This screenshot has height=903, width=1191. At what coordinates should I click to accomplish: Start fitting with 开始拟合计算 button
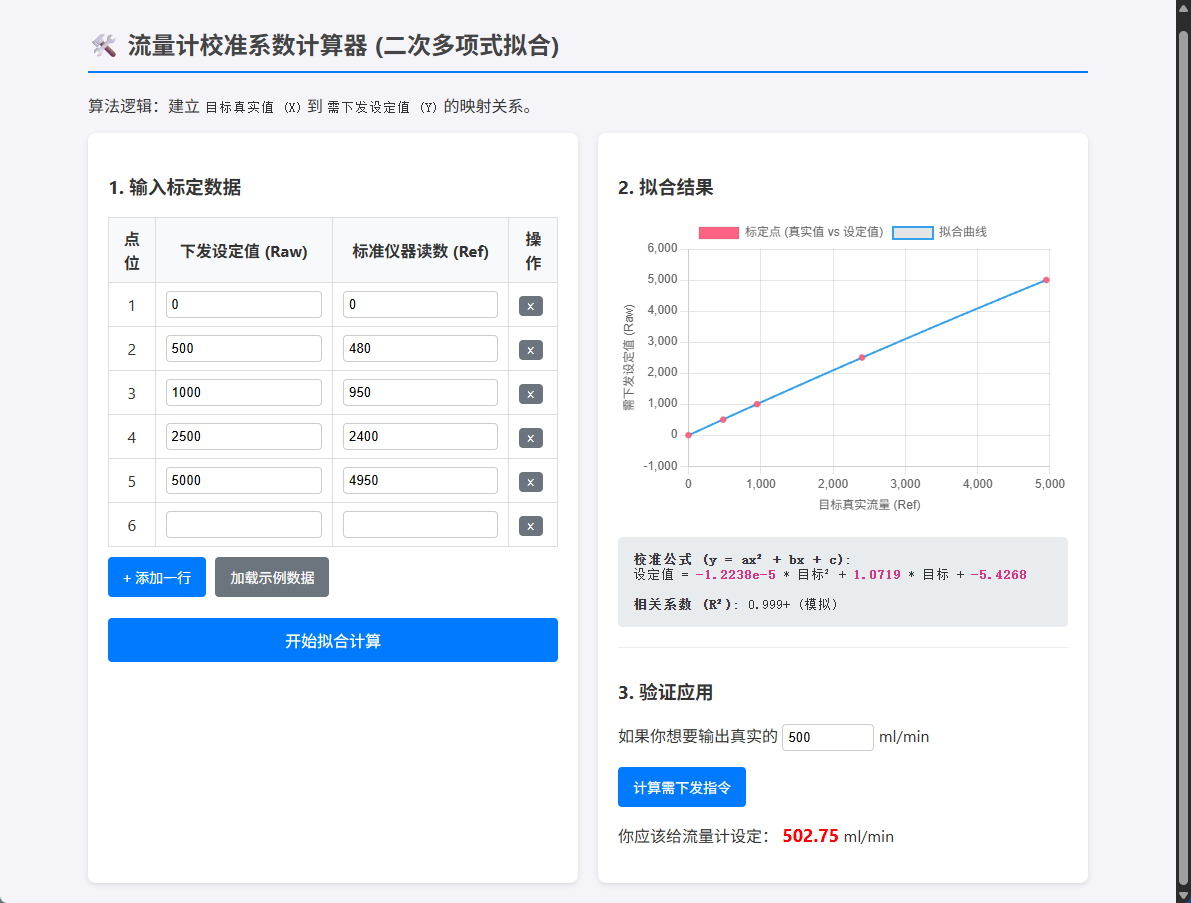click(333, 641)
